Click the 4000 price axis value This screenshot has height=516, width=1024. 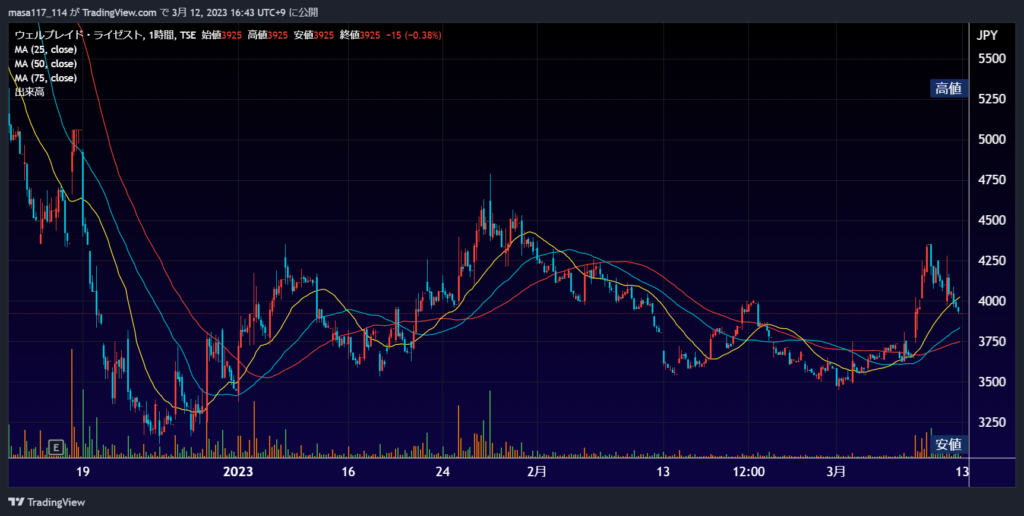click(993, 302)
